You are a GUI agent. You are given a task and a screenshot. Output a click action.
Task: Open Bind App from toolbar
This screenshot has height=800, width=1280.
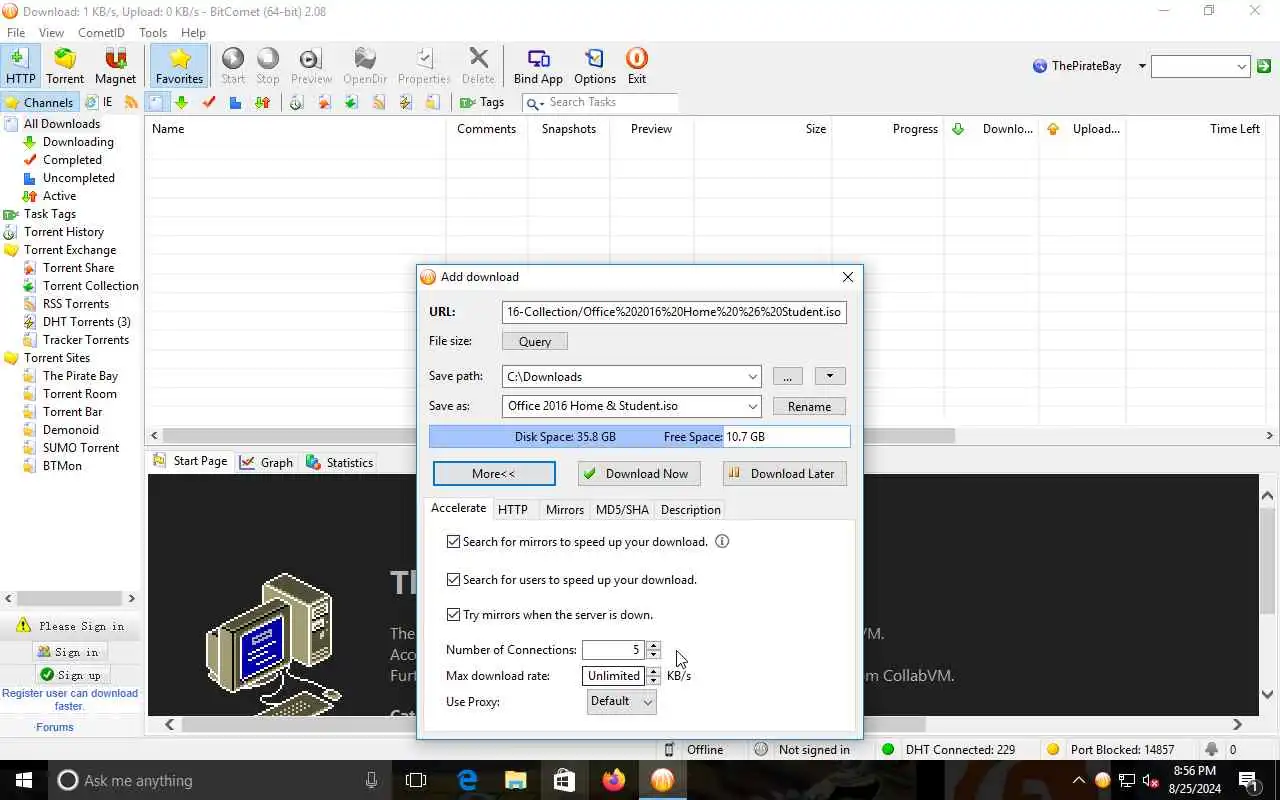pyautogui.click(x=538, y=66)
